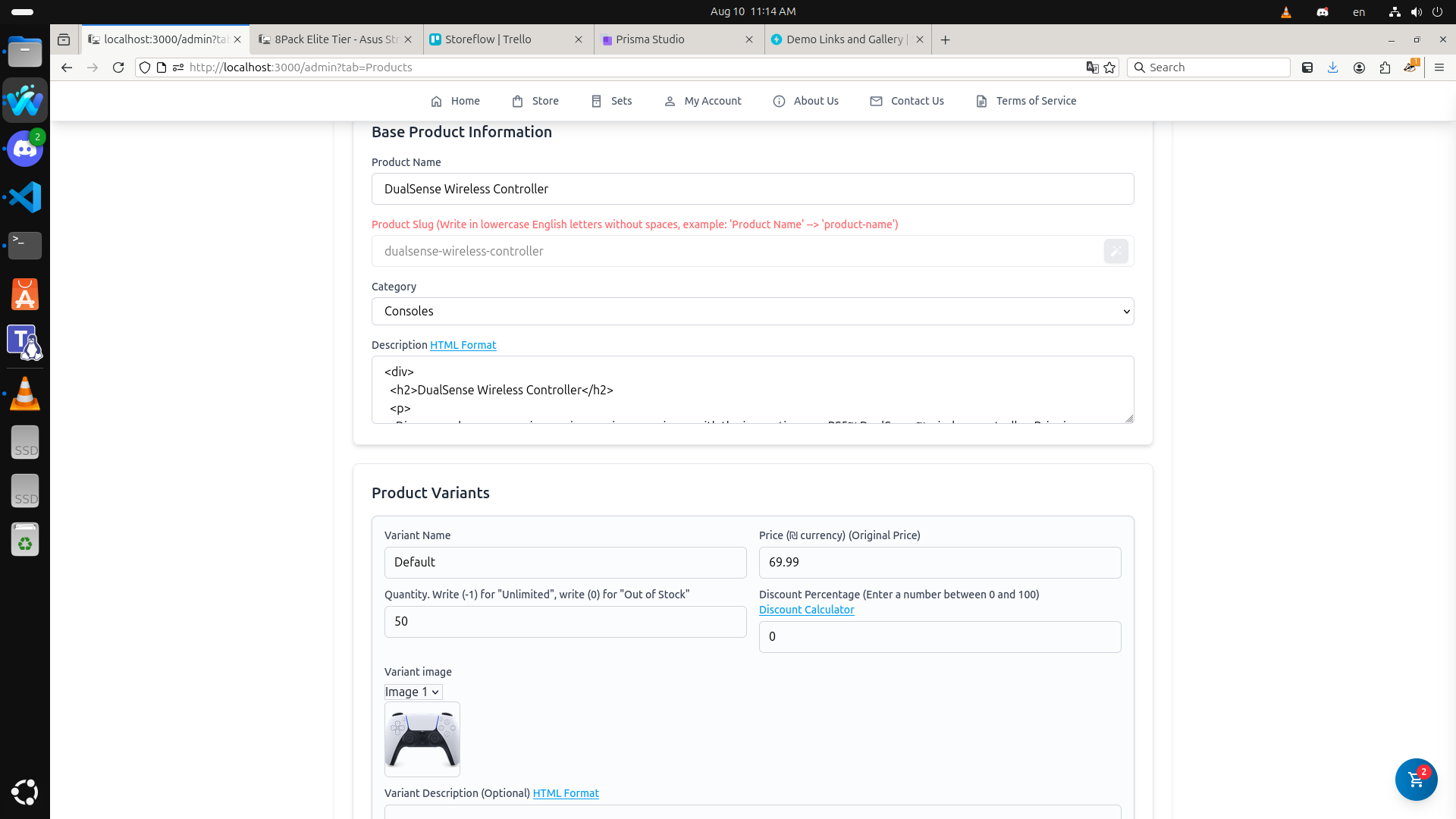Open the Firefox list-all-tabs button
Screen dimensions: 1456x819
click(64, 39)
